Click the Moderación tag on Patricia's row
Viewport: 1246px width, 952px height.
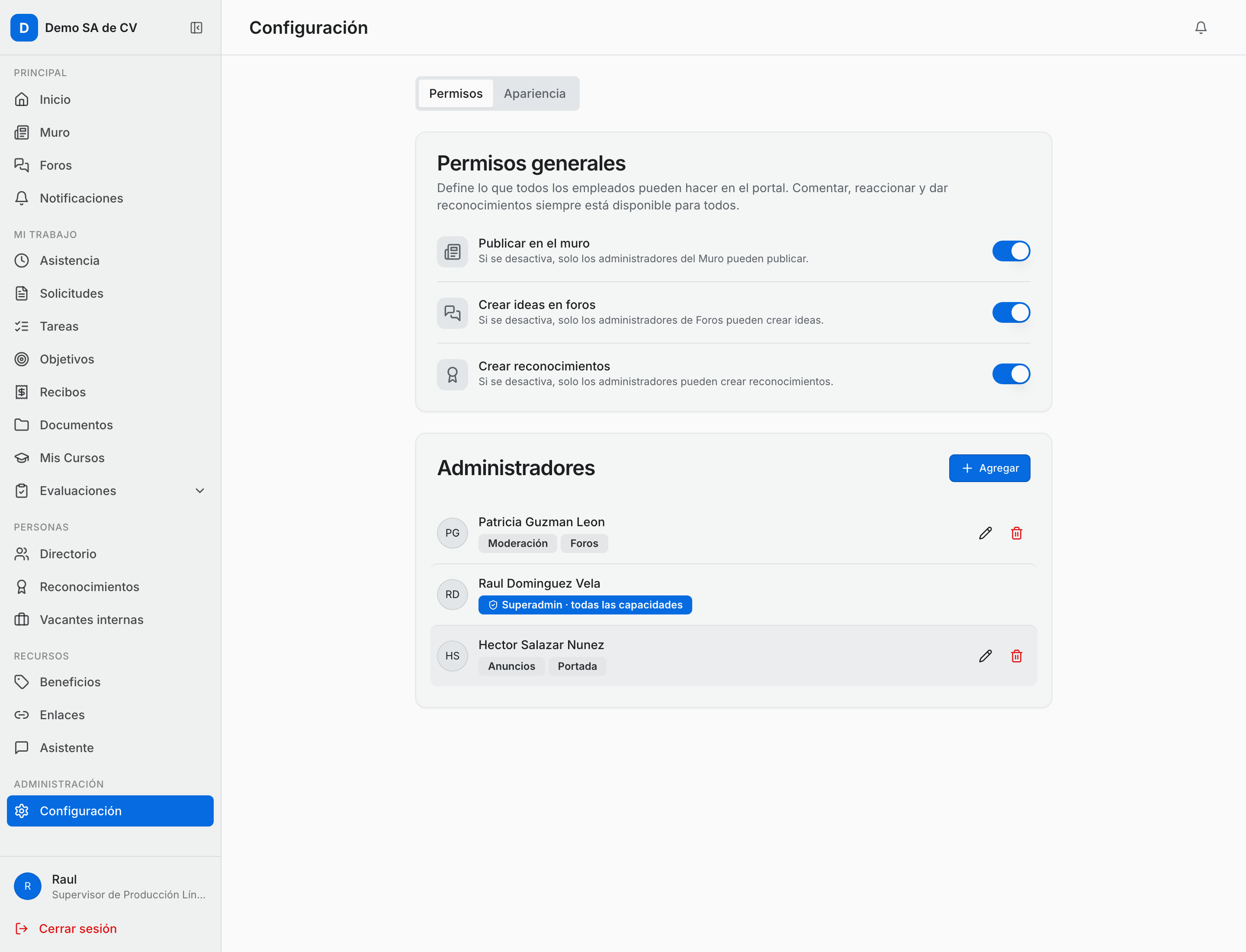(517, 543)
